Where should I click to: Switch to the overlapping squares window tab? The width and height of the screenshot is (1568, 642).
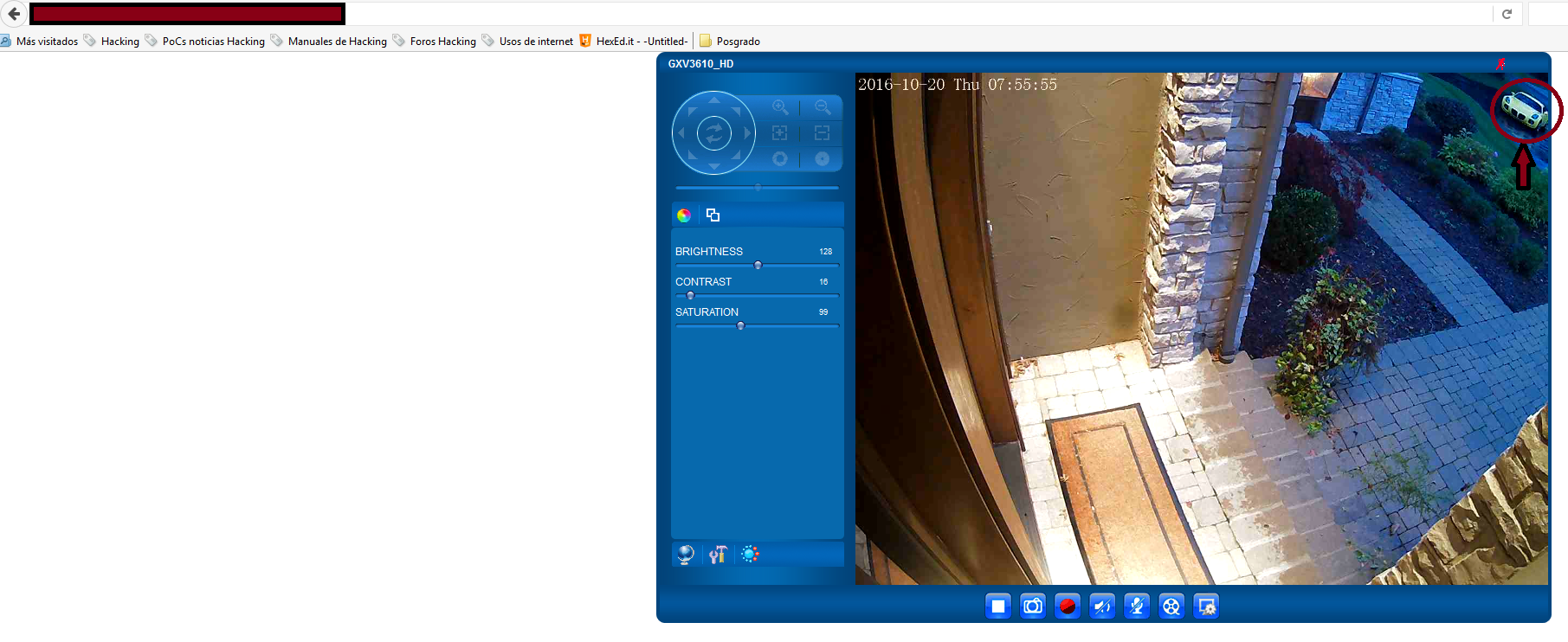713,215
